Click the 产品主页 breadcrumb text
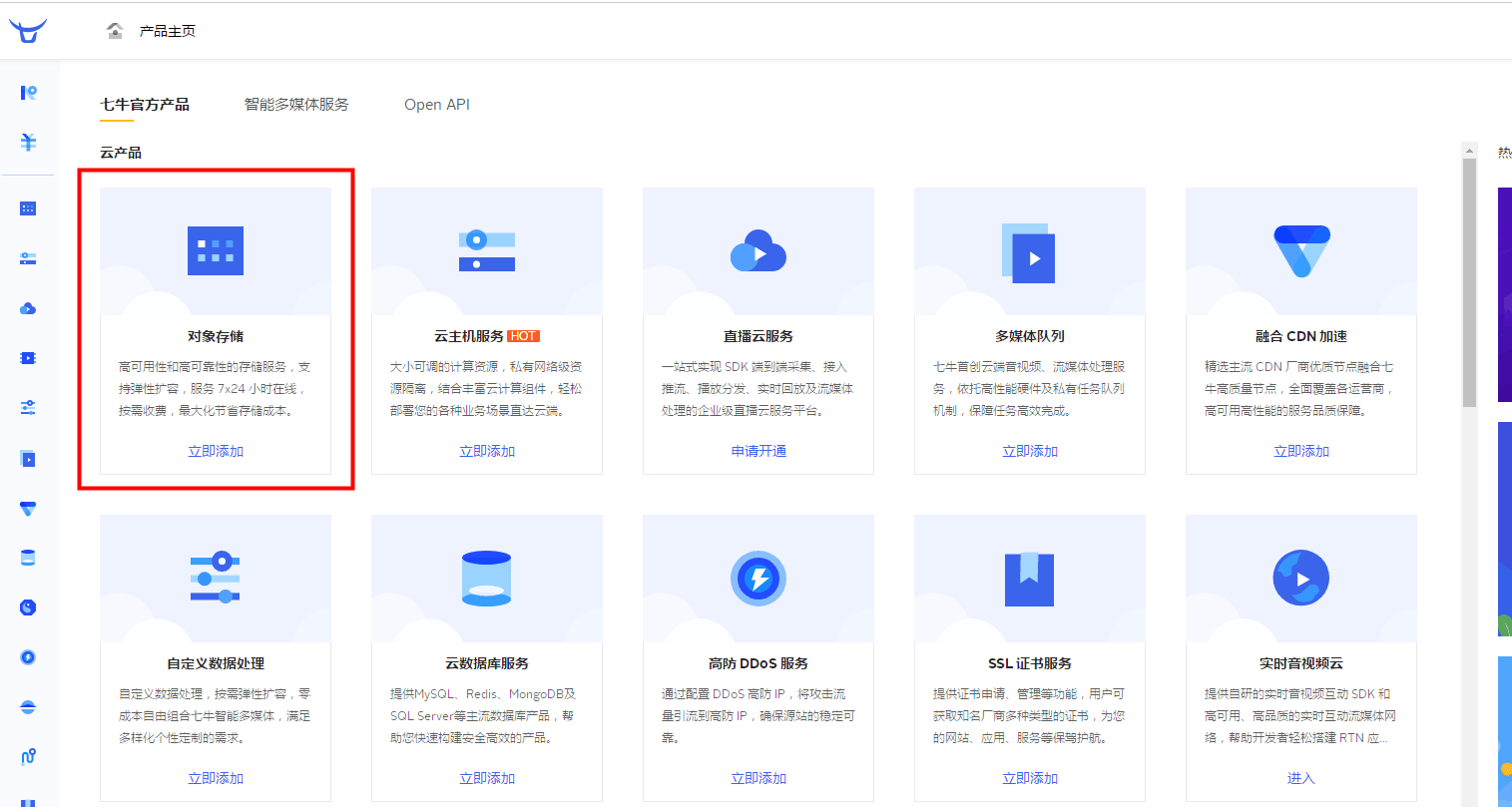1512x807 pixels. coord(168,31)
